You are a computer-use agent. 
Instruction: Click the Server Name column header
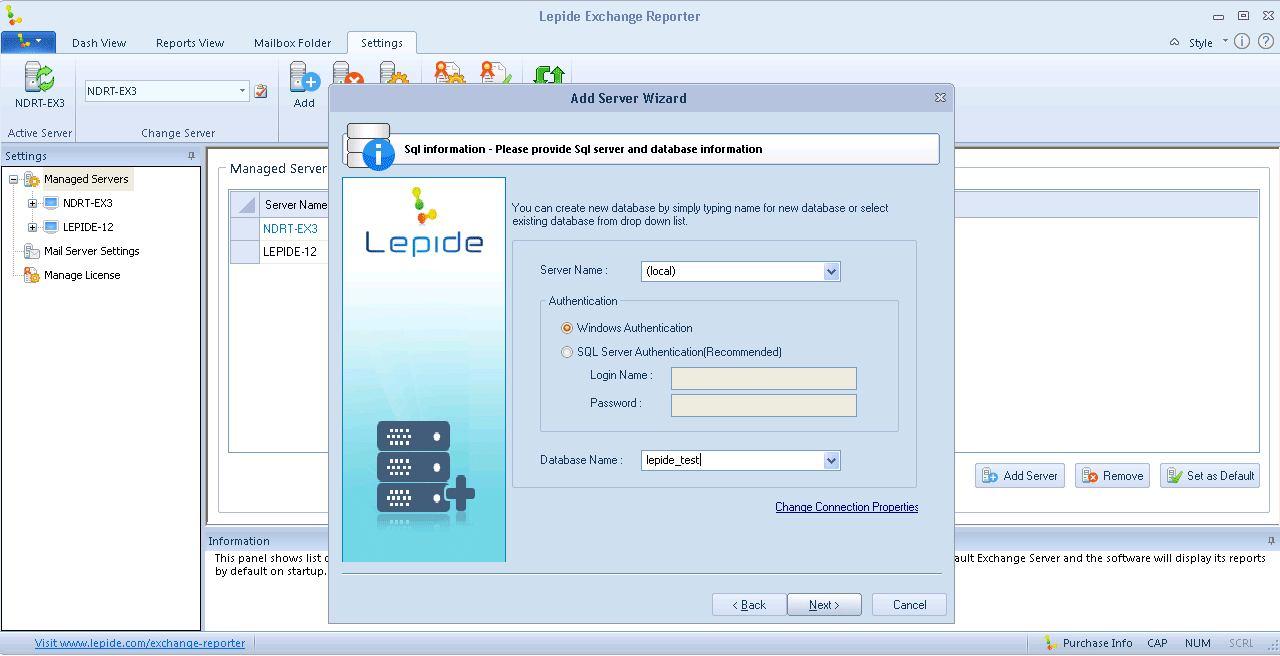(x=296, y=205)
